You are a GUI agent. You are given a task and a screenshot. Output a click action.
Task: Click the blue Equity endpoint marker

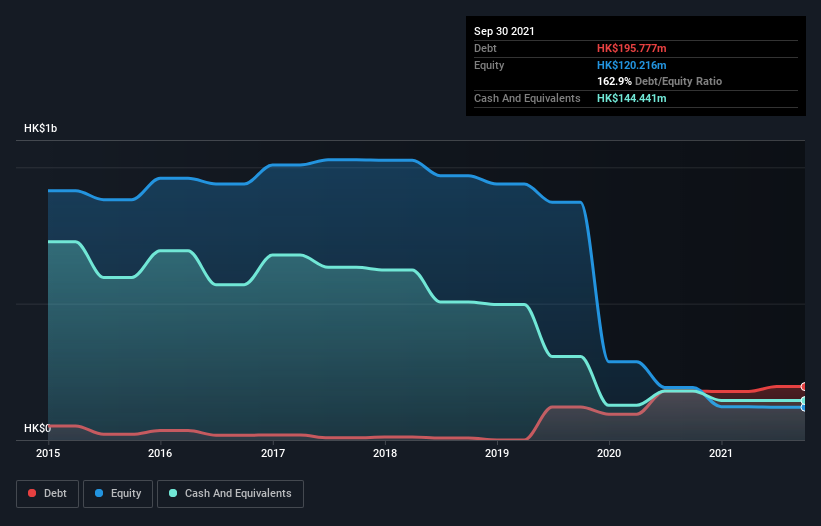[x=804, y=407]
